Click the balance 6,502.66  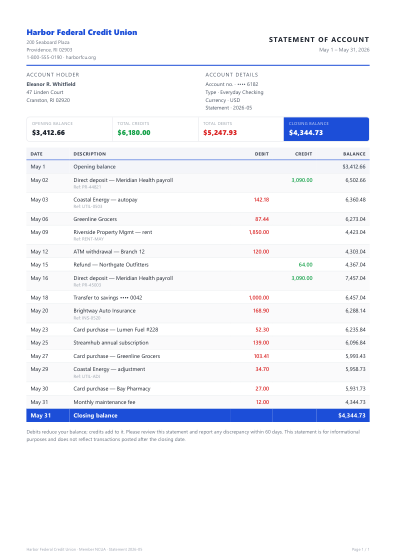(355, 180)
